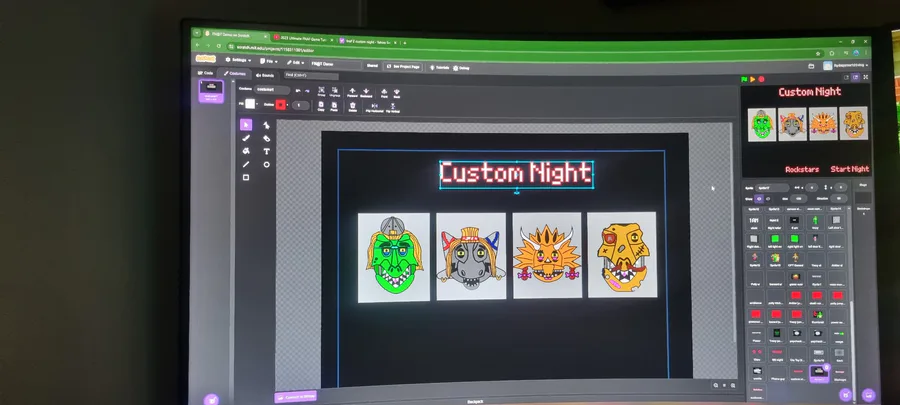Show the sprite with eye button
The width and height of the screenshot is (900, 405).
759,198
